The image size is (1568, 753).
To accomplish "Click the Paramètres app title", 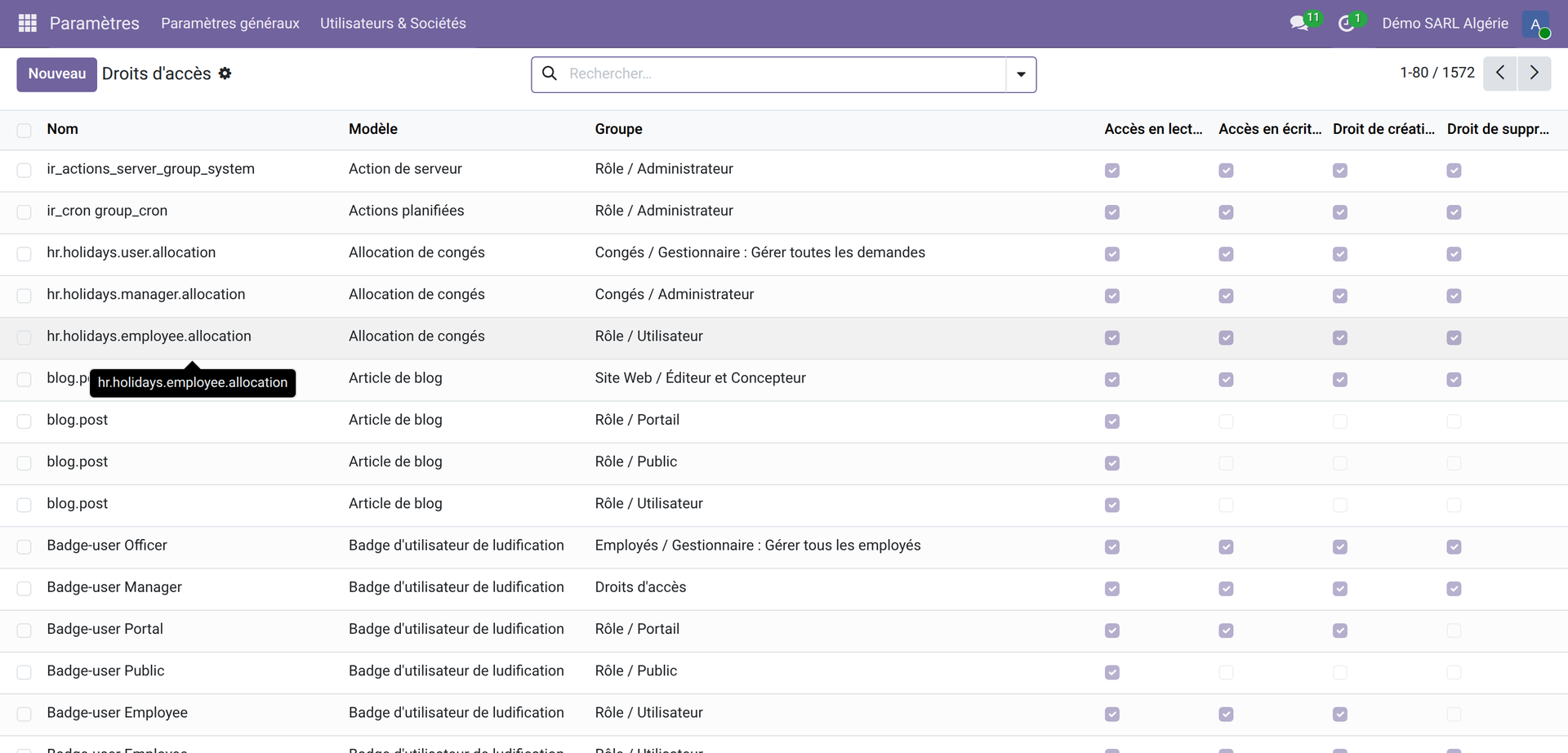I will 95,24.
